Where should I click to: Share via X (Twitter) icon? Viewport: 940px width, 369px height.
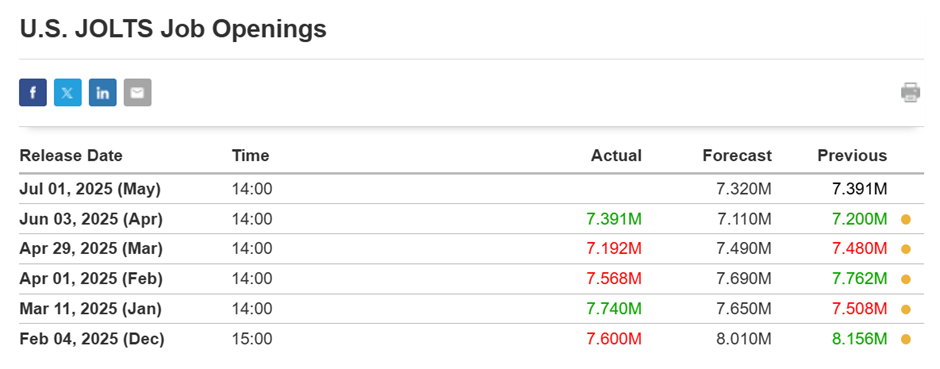tap(68, 93)
